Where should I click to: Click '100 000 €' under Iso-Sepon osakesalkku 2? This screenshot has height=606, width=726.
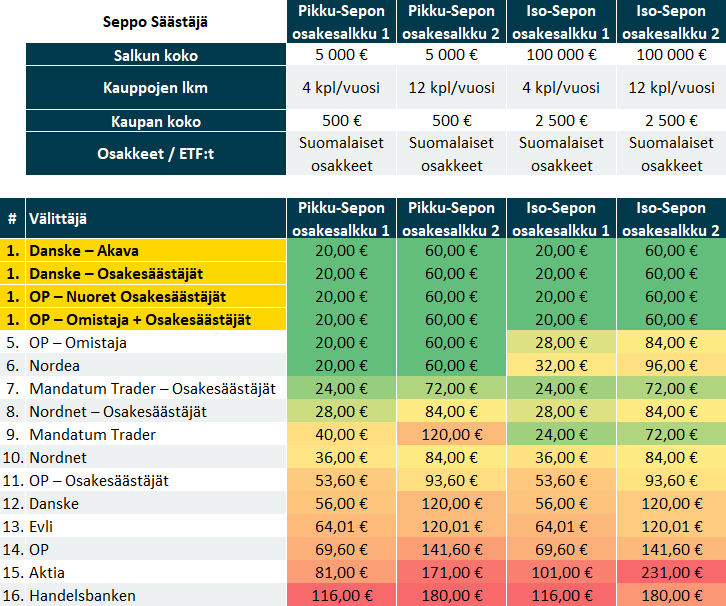coord(671,55)
